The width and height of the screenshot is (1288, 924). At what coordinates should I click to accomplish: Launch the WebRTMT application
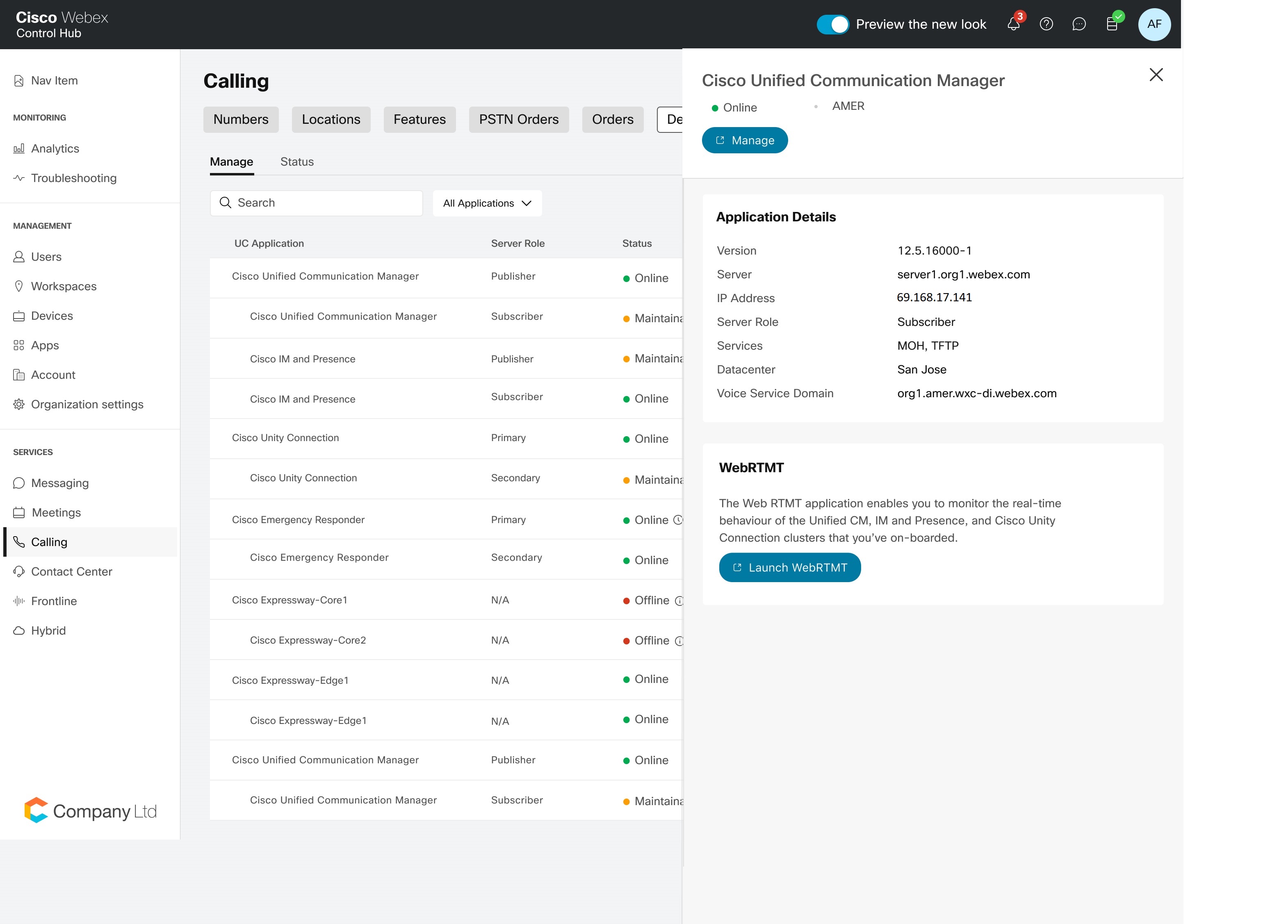click(x=790, y=567)
